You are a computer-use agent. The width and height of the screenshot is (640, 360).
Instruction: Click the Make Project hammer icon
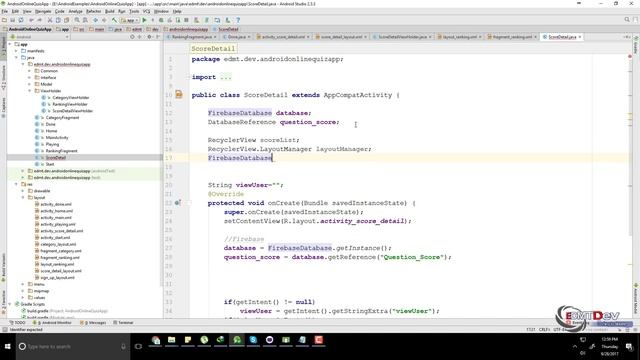point(114,20)
